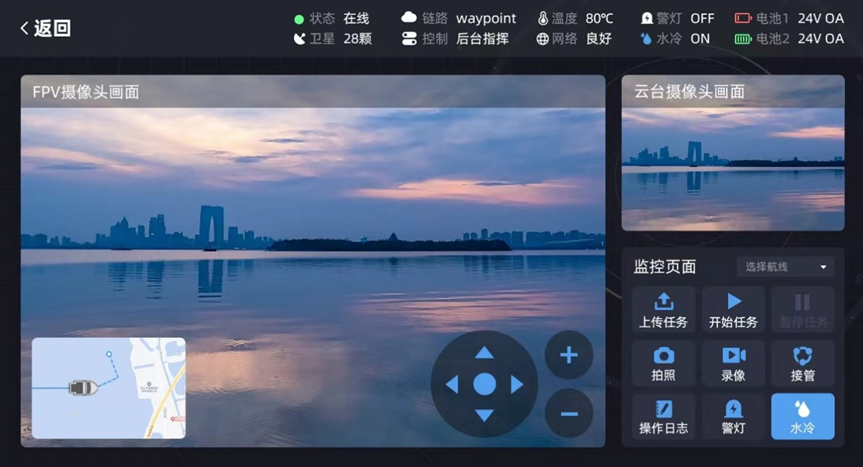Start video recording with 录像 button
The width and height of the screenshot is (863, 467).
(x=733, y=363)
